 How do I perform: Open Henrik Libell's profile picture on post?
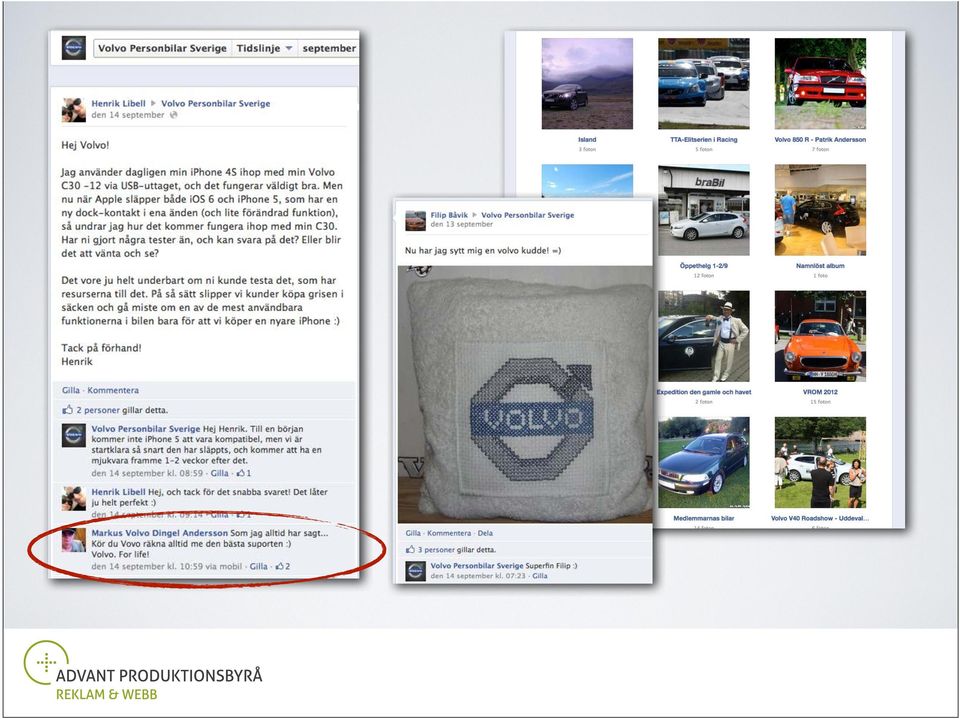pos(73,110)
